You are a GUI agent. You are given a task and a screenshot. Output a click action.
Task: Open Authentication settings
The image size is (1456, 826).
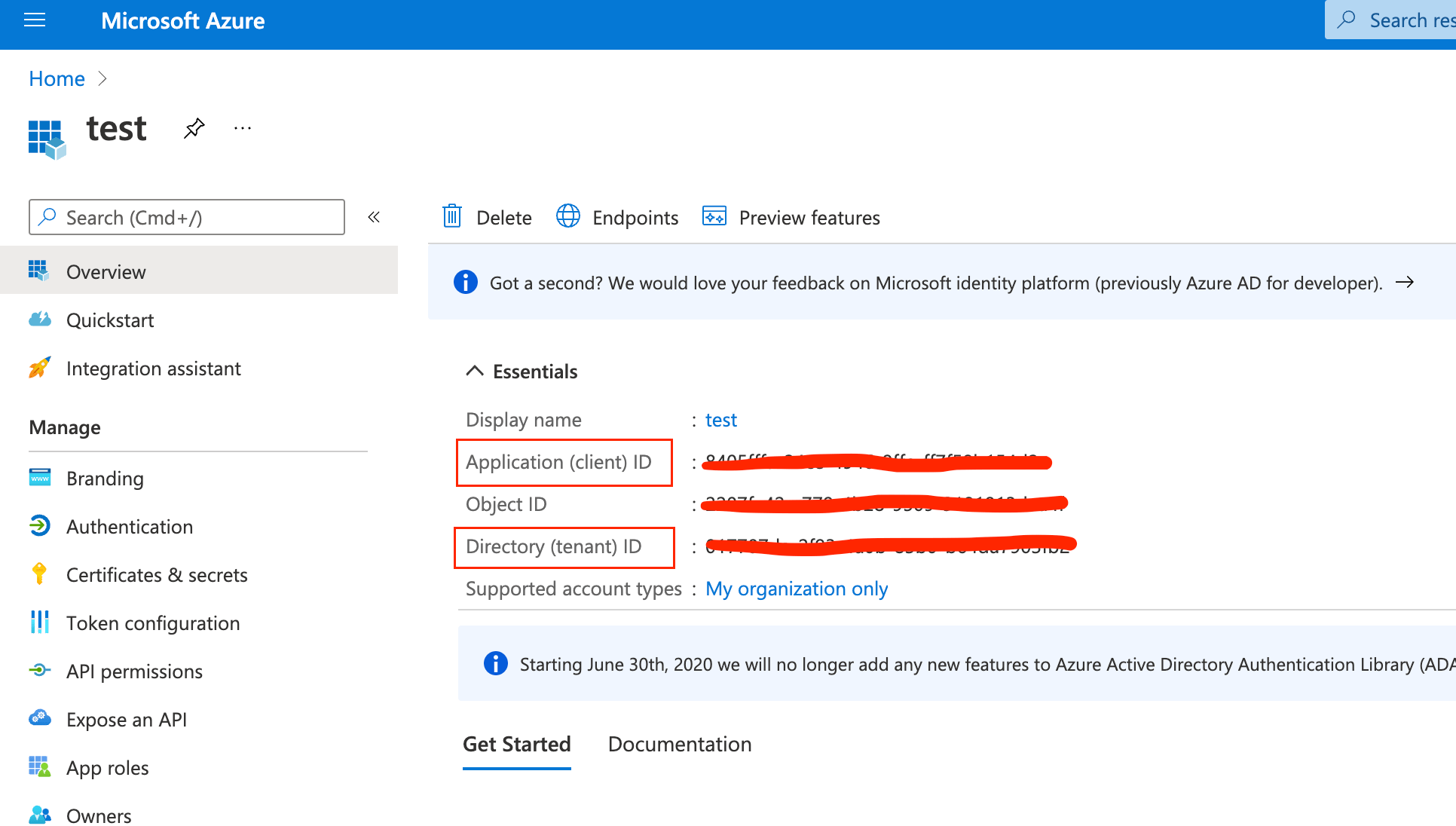pyautogui.click(x=130, y=526)
